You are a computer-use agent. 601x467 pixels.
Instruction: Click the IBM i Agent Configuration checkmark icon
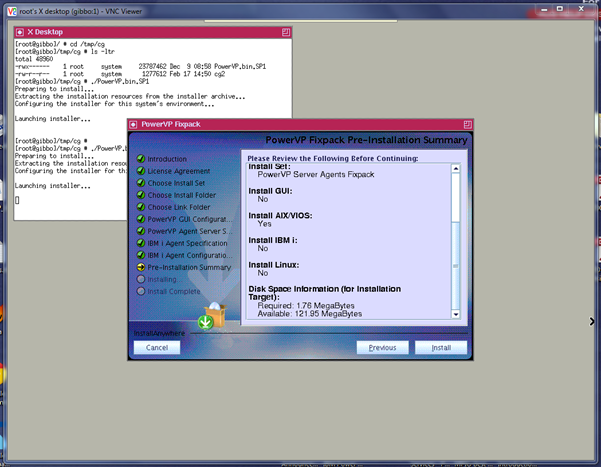pyautogui.click(x=141, y=255)
